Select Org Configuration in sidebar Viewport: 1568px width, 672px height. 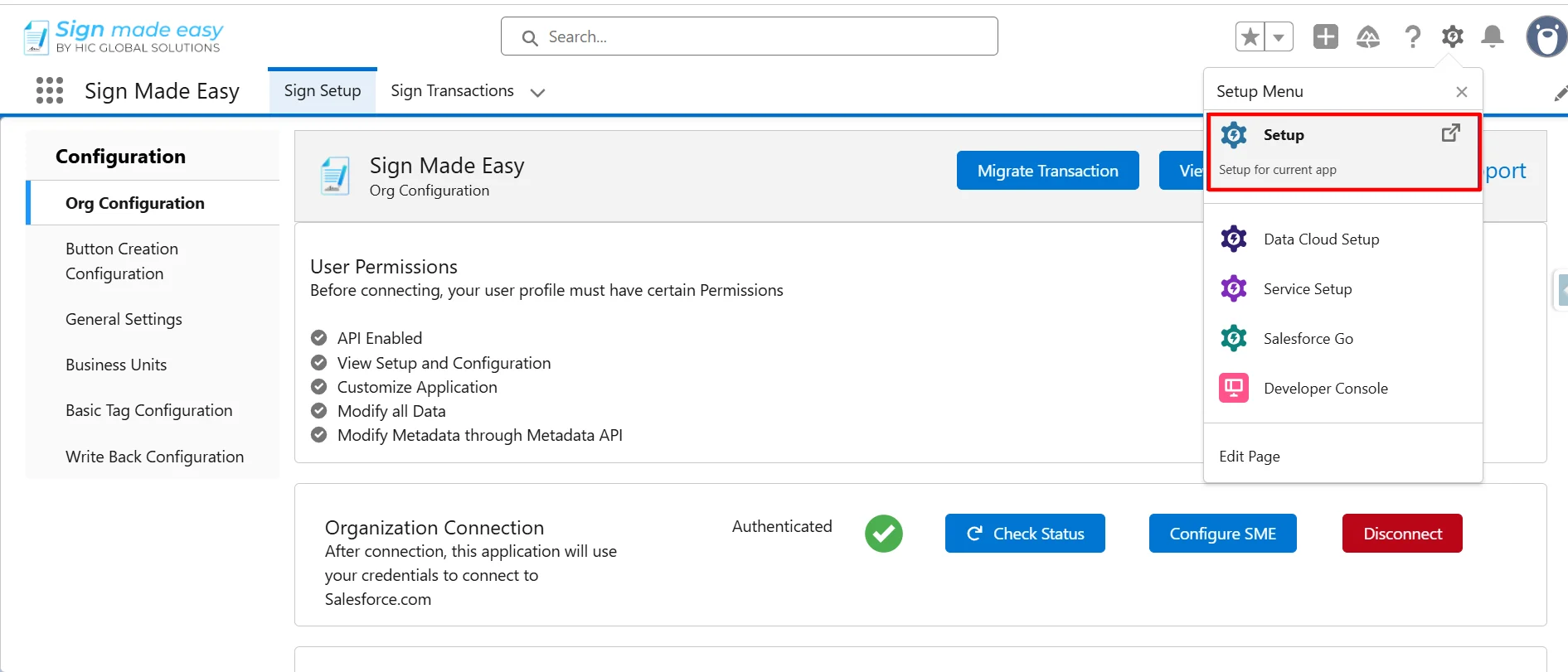coord(153,203)
